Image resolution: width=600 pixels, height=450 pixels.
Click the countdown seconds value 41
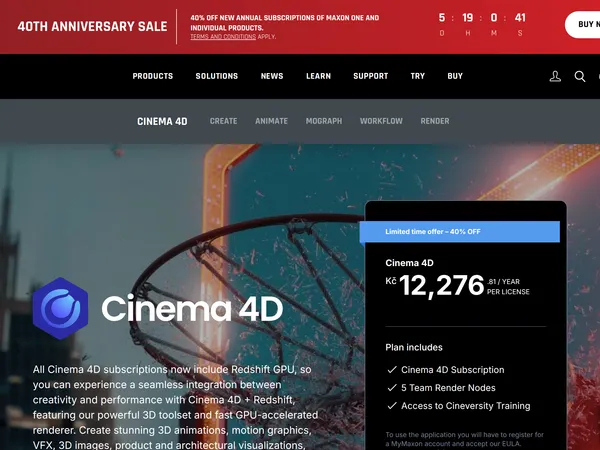pos(520,18)
